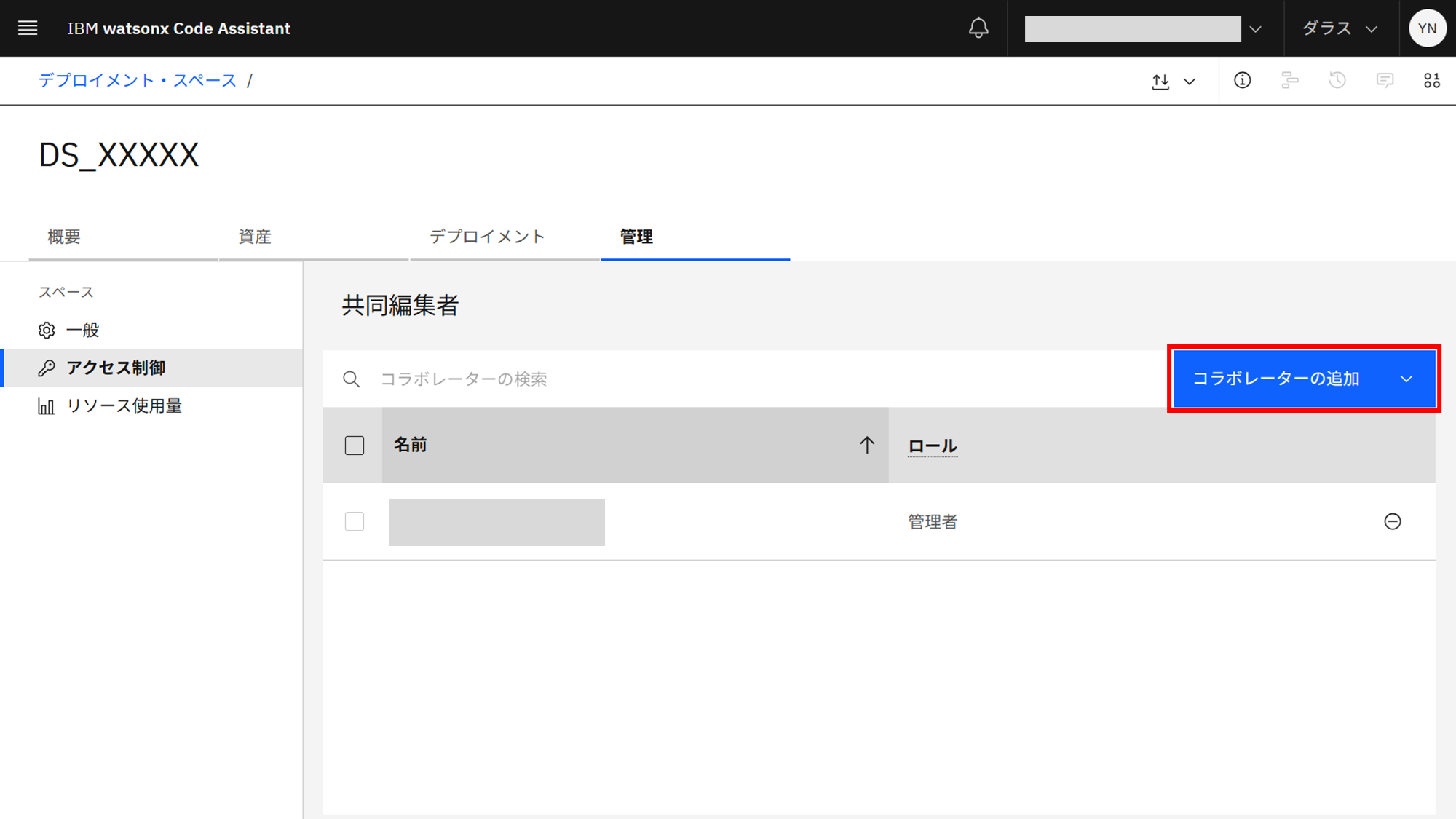Viewport: 1456px width, 819px height.
Task: Toggle the select-all checkbox in header
Action: [x=355, y=446]
